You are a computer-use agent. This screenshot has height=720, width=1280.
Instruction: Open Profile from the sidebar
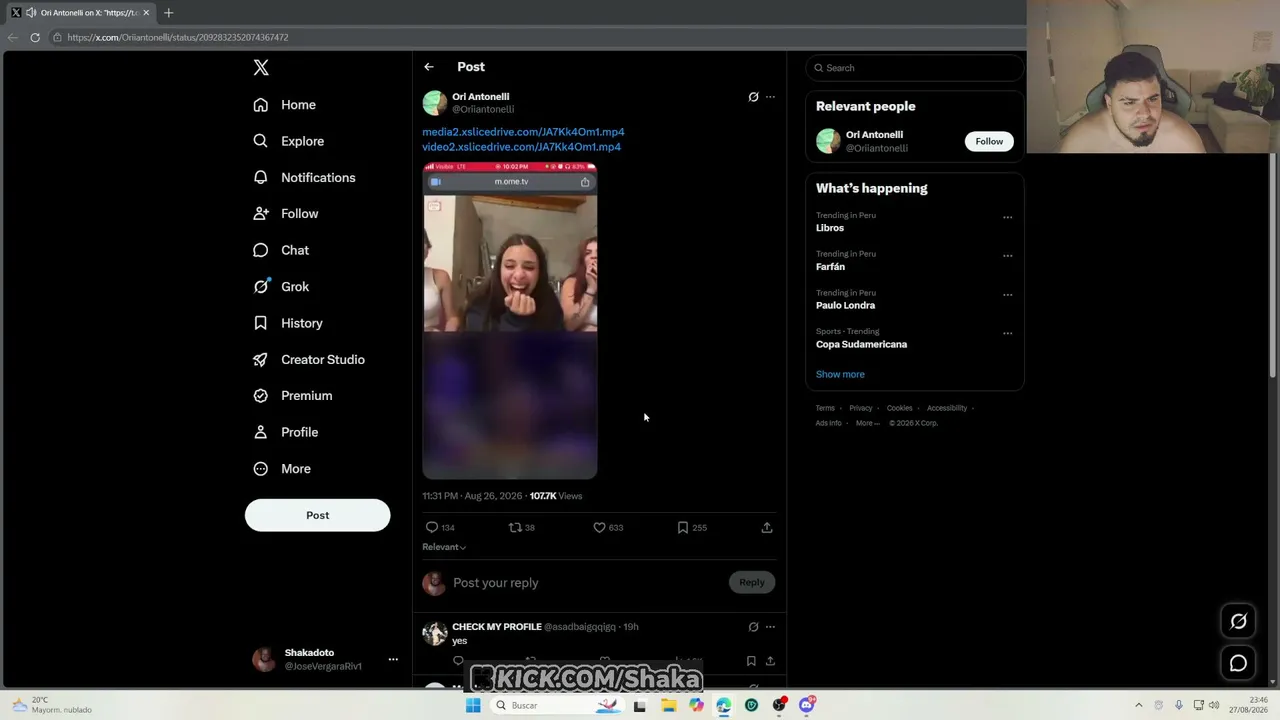[286, 432]
